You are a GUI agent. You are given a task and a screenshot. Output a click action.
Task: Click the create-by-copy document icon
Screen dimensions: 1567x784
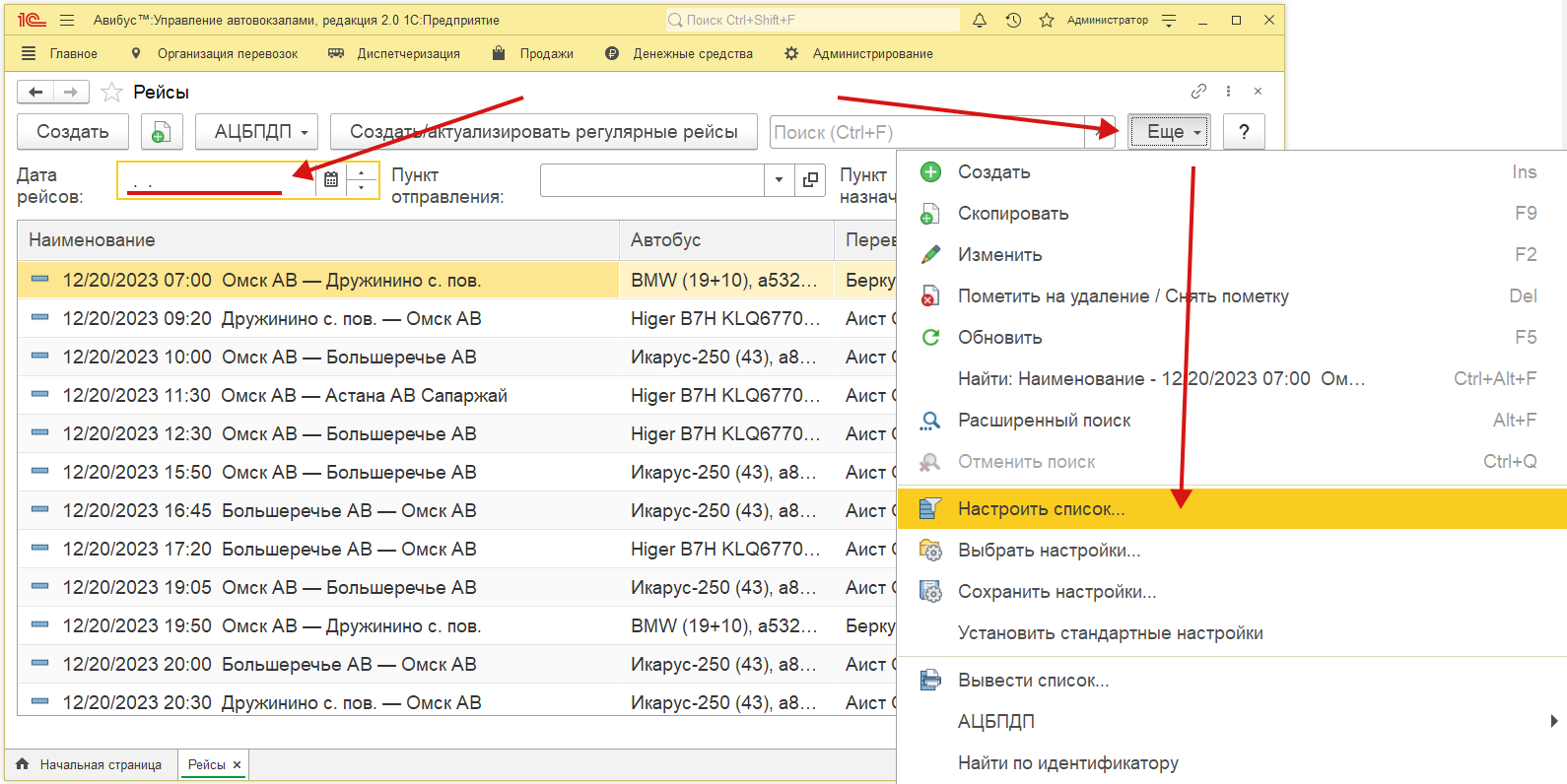[162, 132]
